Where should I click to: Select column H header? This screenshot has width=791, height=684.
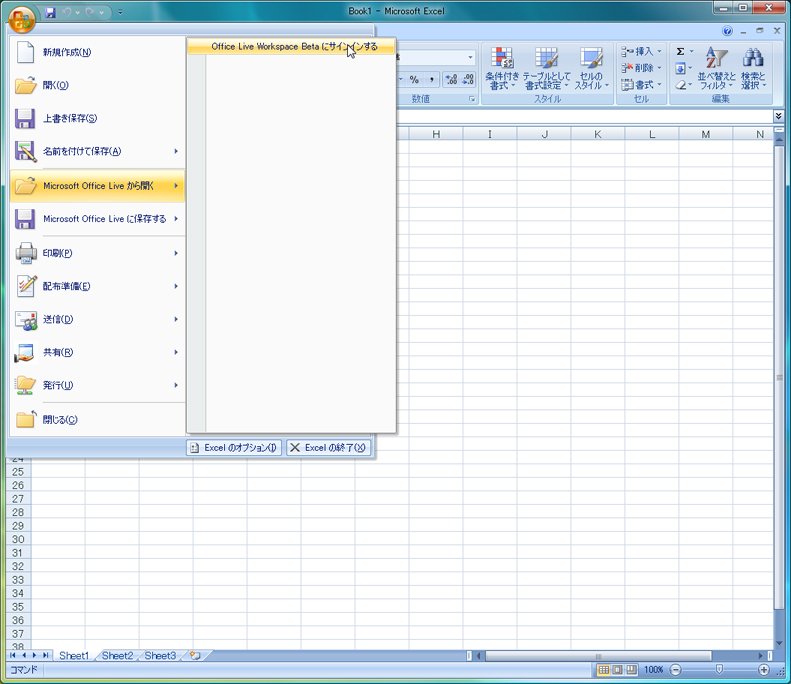click(x=436, y=134)
